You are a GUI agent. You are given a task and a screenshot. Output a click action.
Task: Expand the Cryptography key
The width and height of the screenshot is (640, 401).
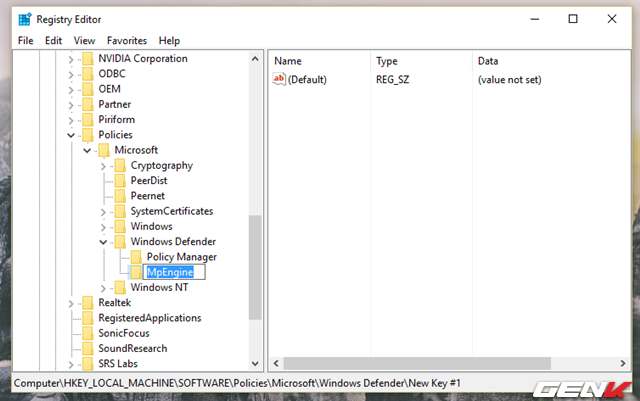click(x=103, y=166)
